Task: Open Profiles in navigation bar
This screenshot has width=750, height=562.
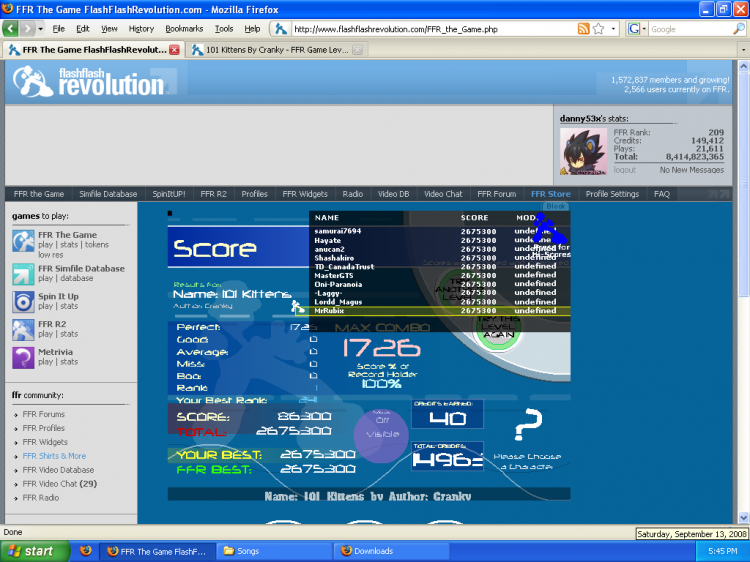Action: pyautogui.click(x=254, y=194)
